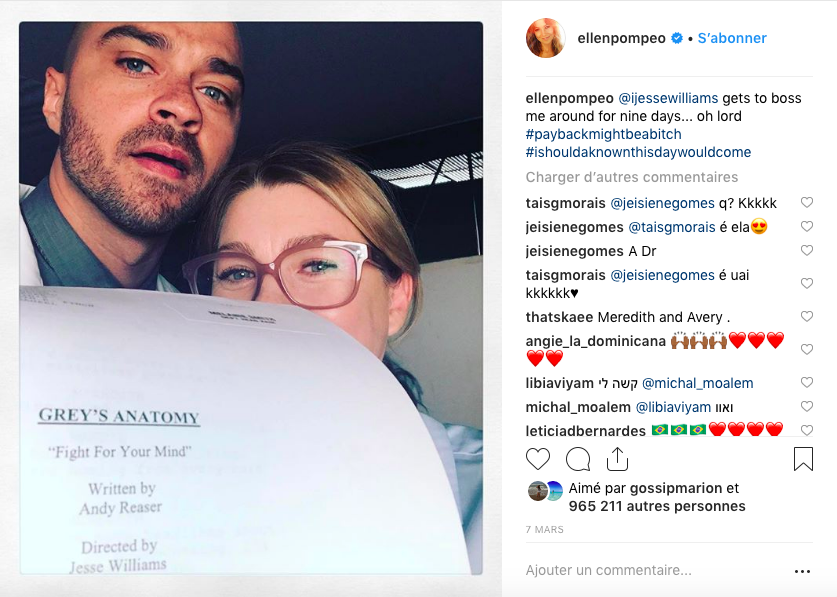The height and width of the screenshot is (597, 837).
Task: Open hashtag #paybackmightbeabitch
Action: coord(603,134)
